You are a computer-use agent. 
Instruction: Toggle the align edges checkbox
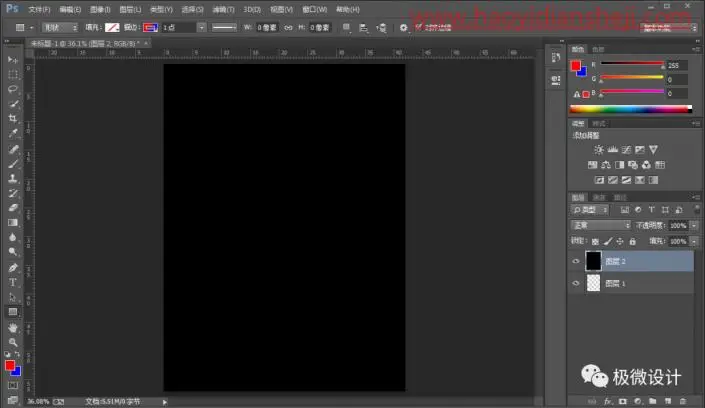[x=418, y=27]
